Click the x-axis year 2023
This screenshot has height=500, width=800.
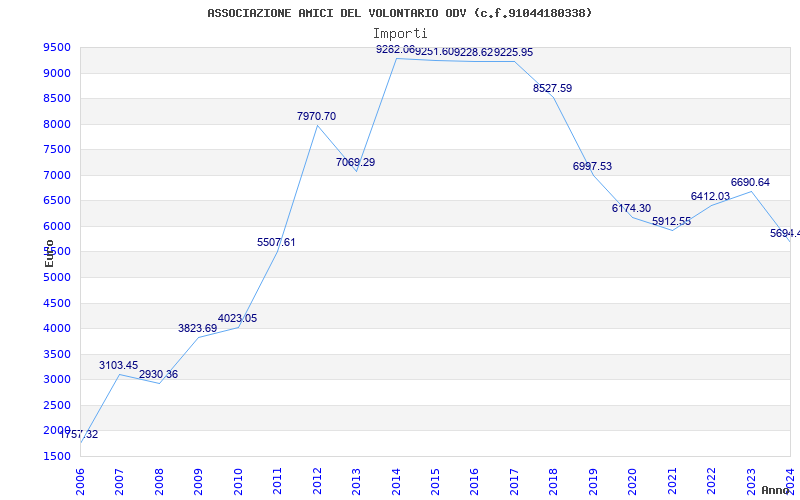[751, 482]
